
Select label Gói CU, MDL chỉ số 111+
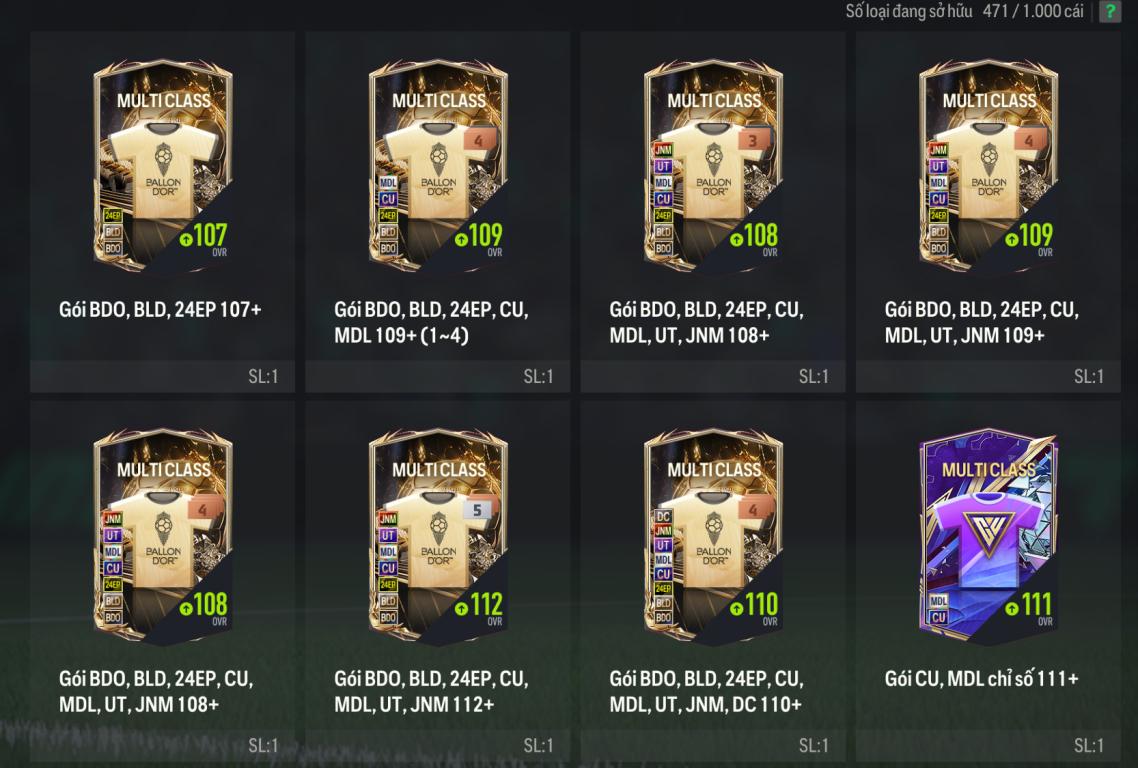[981, 679]
